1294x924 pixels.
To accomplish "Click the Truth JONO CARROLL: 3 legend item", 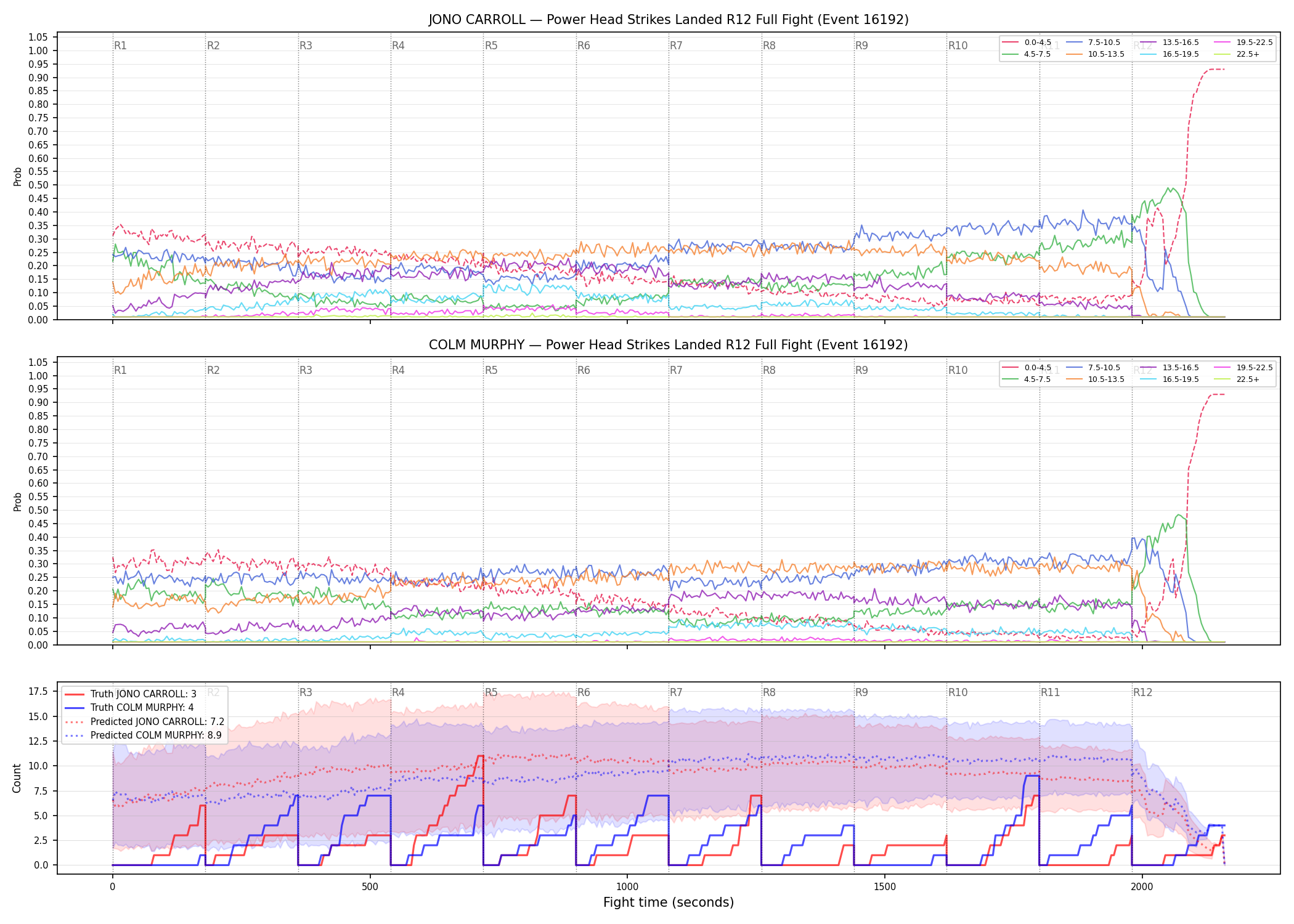I will [x=131, y=694].
